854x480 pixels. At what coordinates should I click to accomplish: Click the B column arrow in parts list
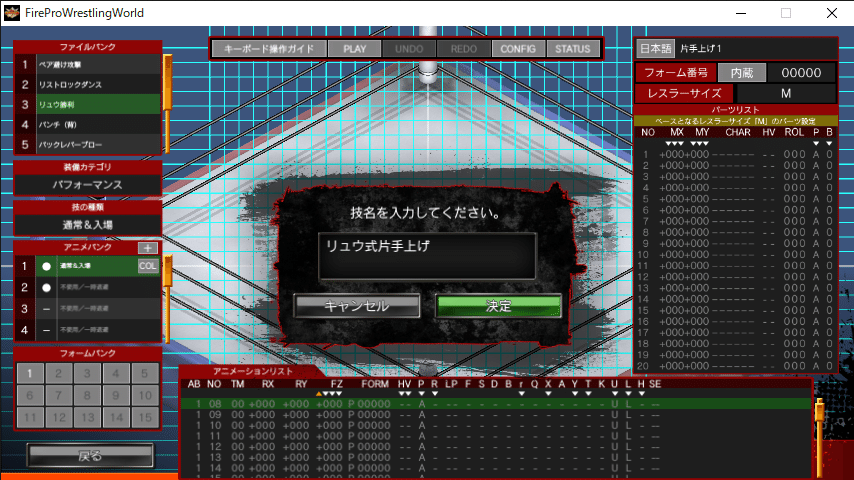coord(829,143)
